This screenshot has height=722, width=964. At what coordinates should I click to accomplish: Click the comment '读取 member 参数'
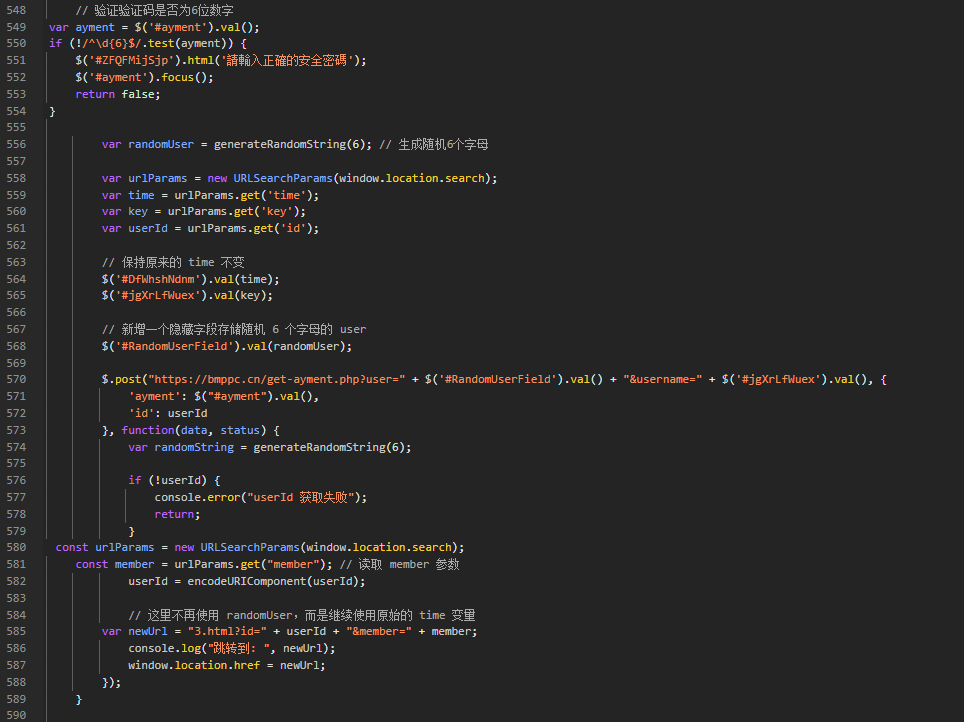[x=400, y=565]
